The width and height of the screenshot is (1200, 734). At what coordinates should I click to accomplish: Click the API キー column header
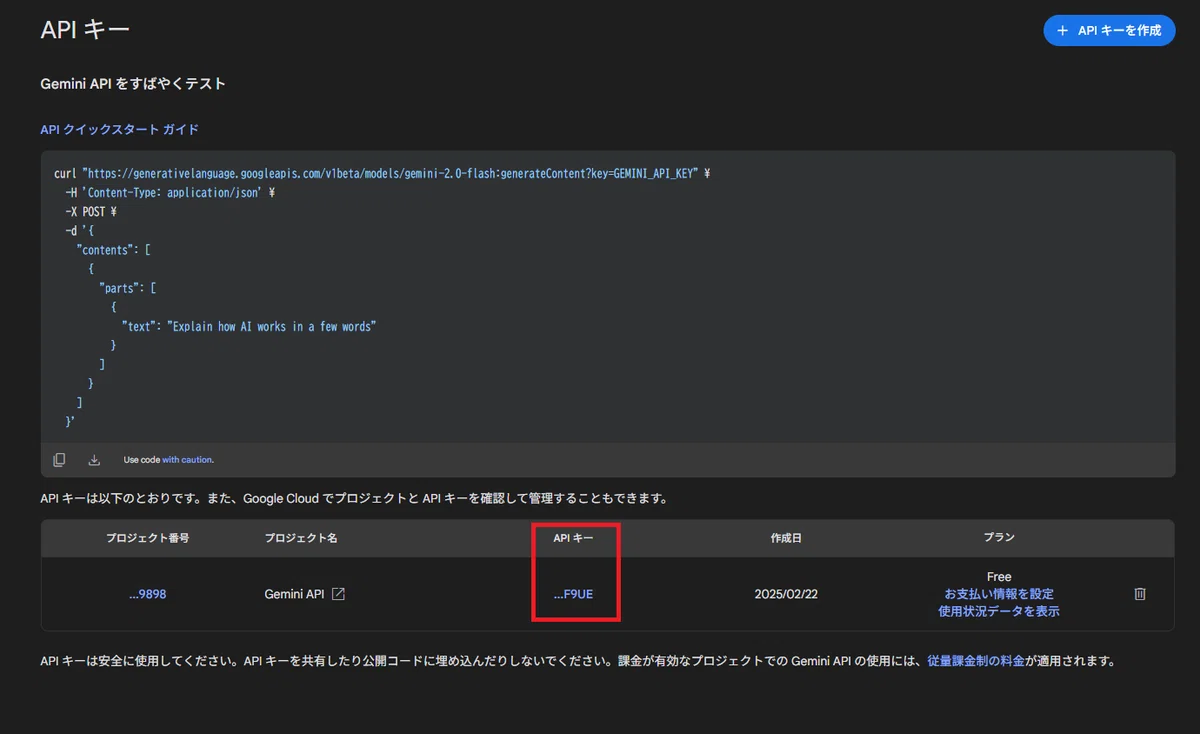573,538
